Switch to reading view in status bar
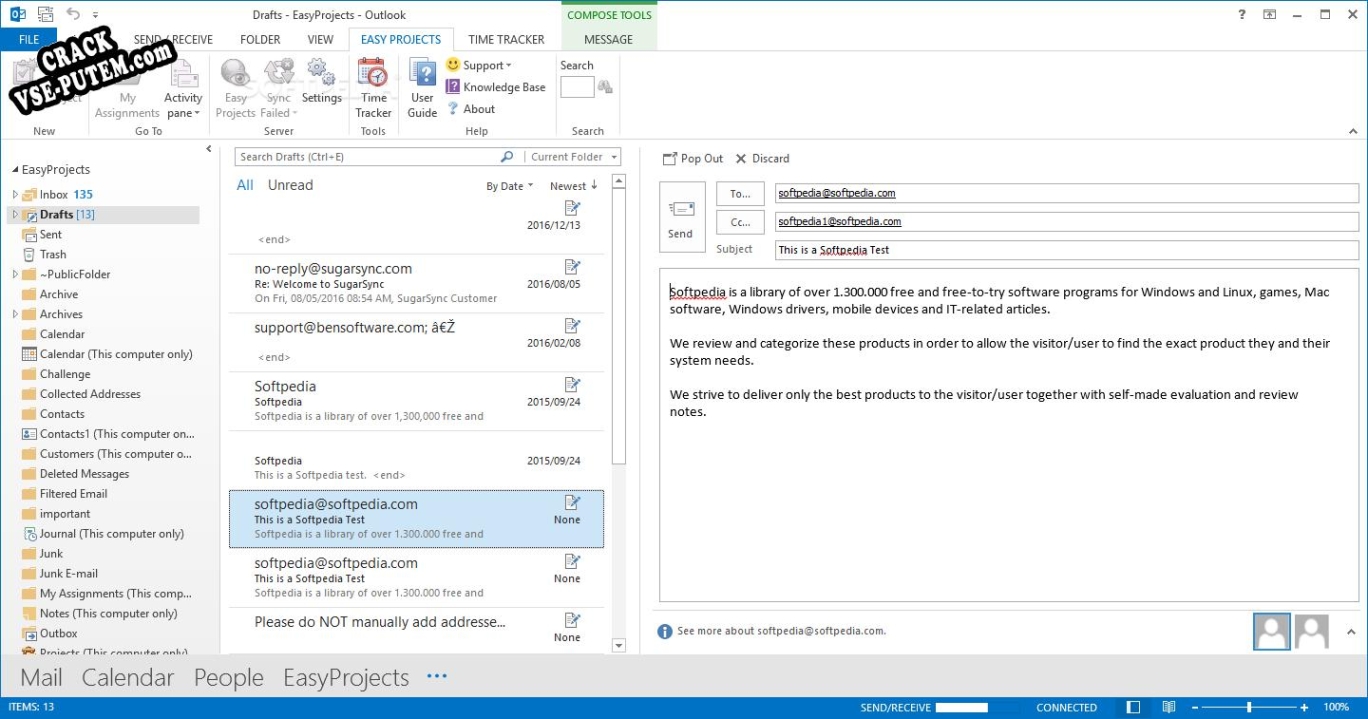 (1168, 707)
